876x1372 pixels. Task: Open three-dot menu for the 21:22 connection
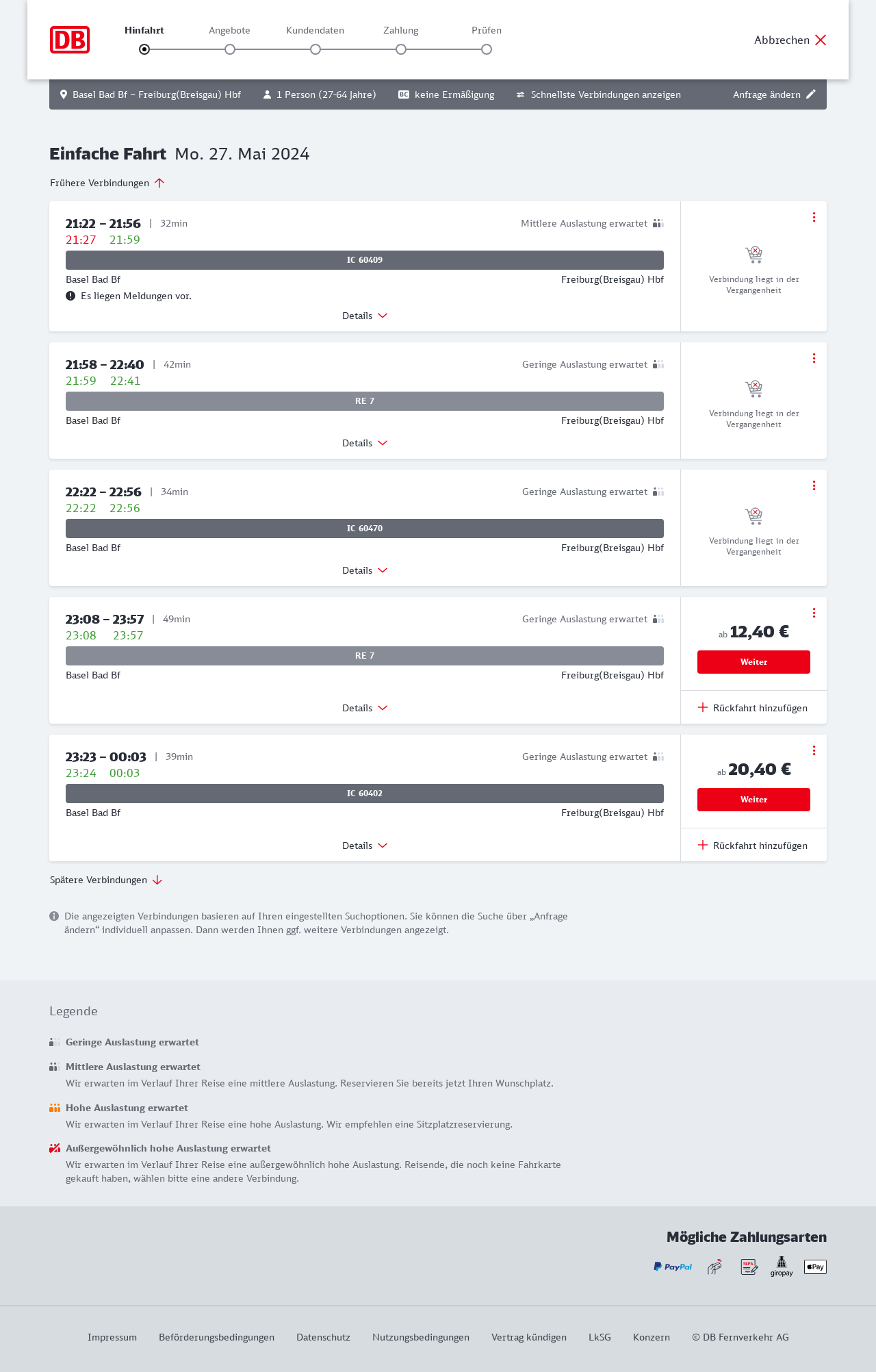[814, 217]
